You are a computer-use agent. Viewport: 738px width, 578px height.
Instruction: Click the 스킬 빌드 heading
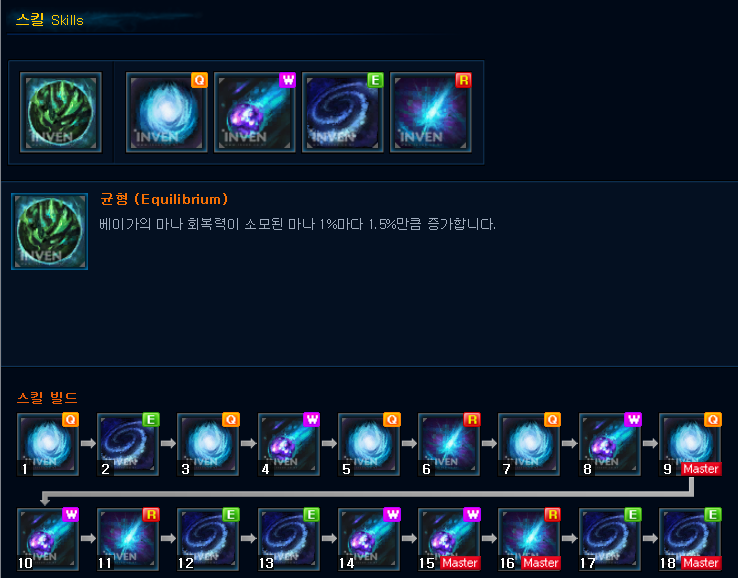(x=47, y=398)
